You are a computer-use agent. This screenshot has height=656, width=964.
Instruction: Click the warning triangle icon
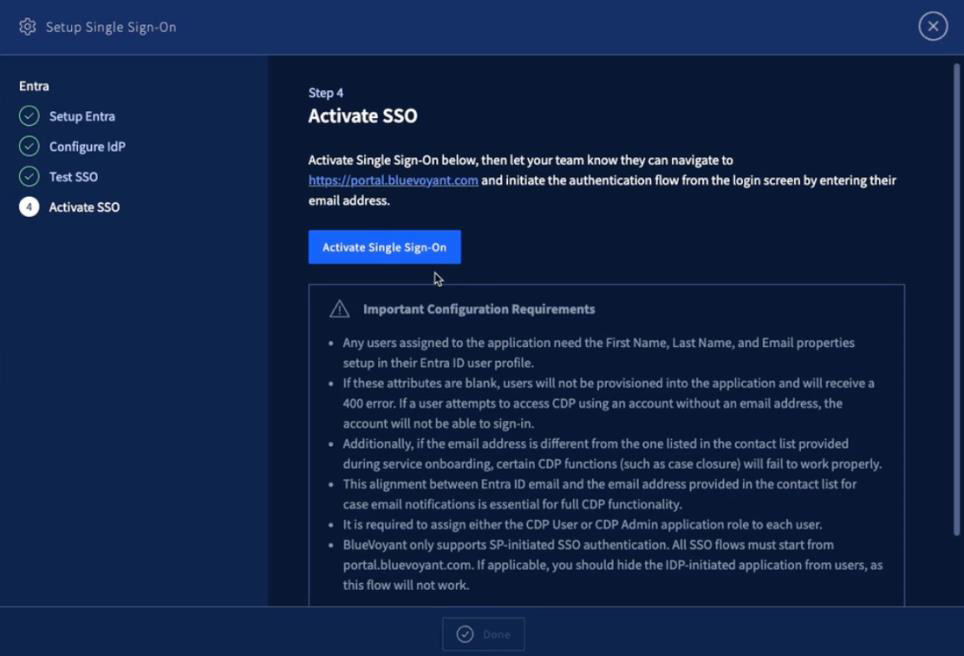(x=339, y=309)
